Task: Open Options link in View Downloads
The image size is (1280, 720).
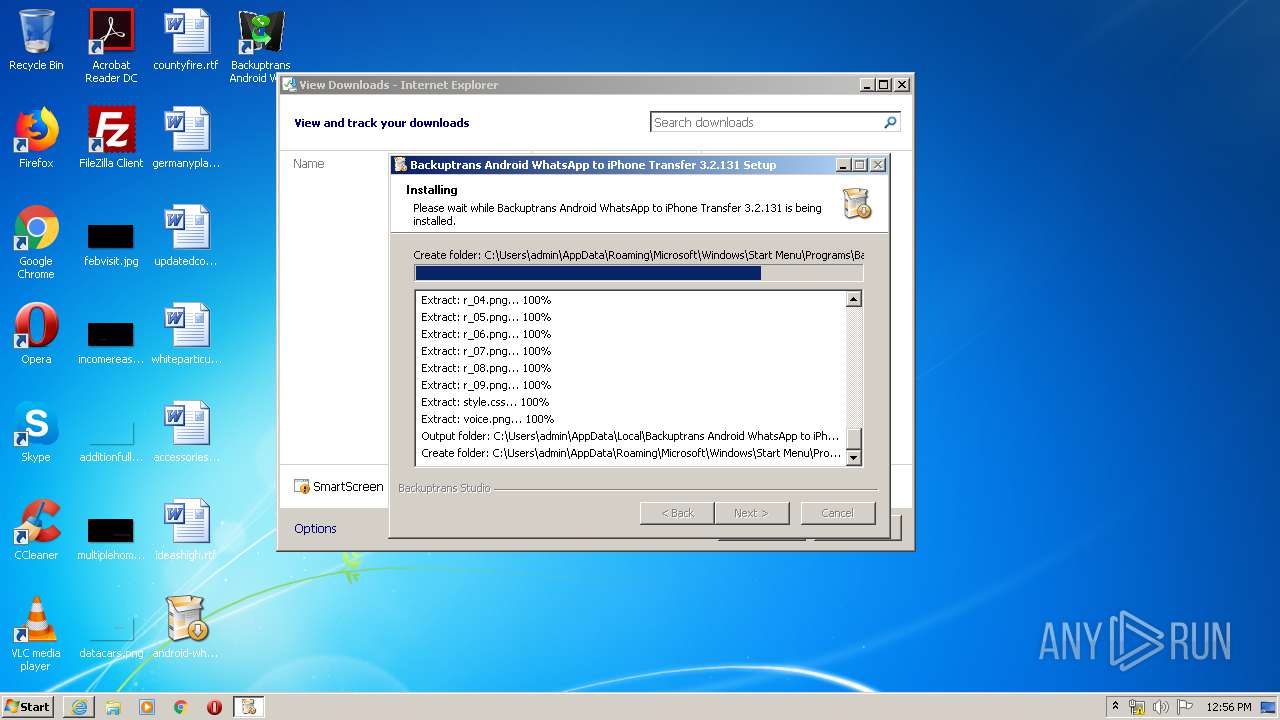Action: (x=315, y=529)
